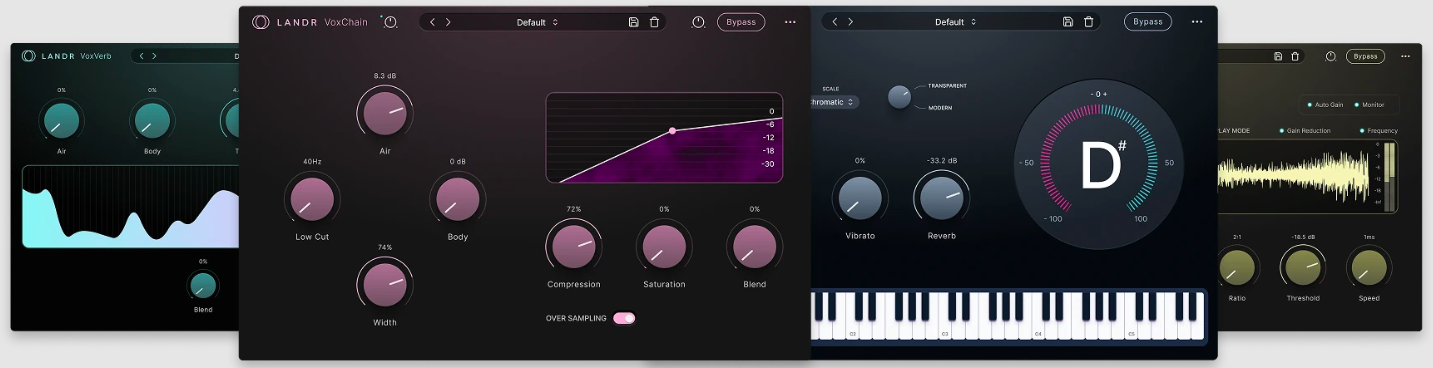Click the Speed knob in the compressor
Viewport: 1433px width, 368px height.
coord(1369,268)
